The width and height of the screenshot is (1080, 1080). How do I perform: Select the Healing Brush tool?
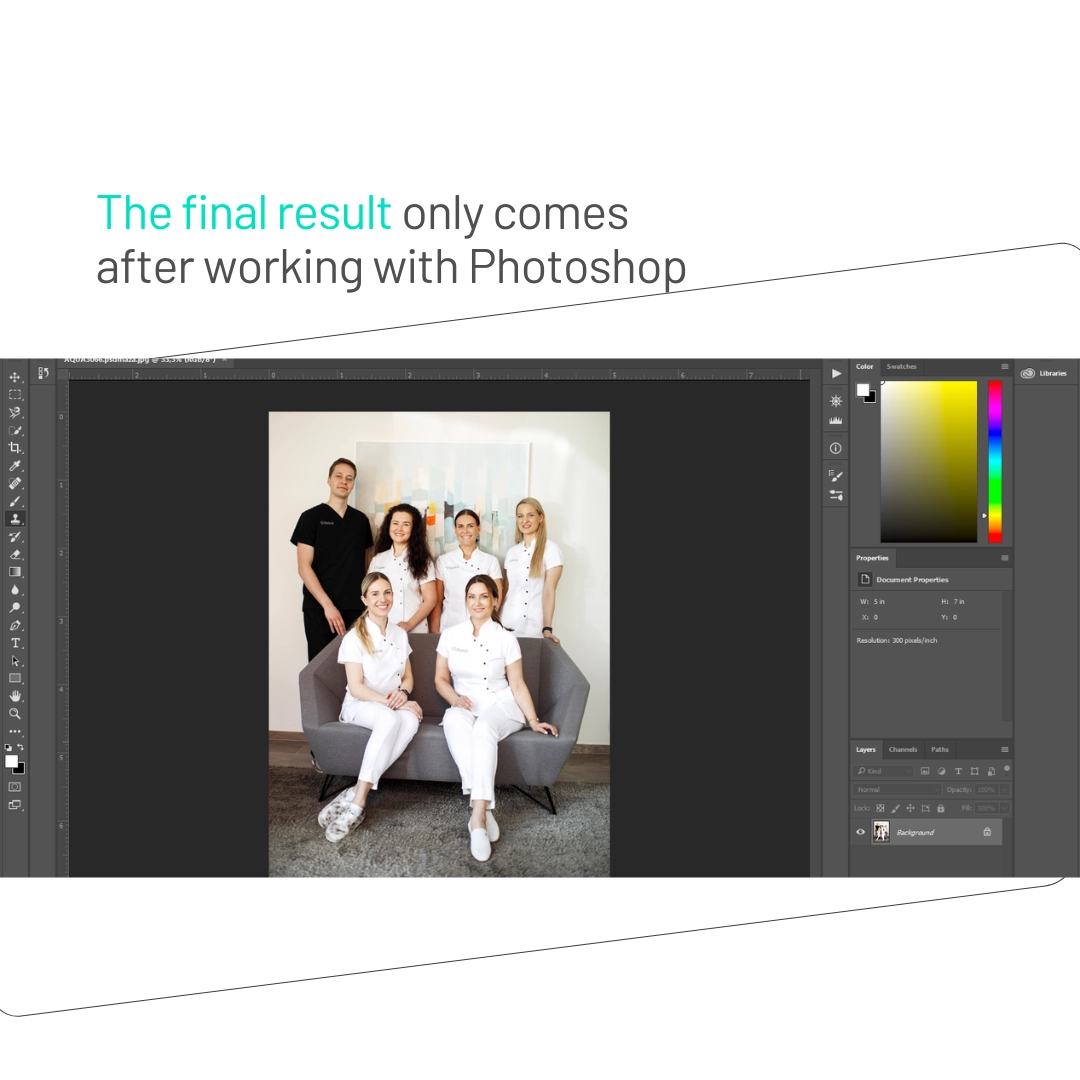pyautogui.click(x=14, y=484)
